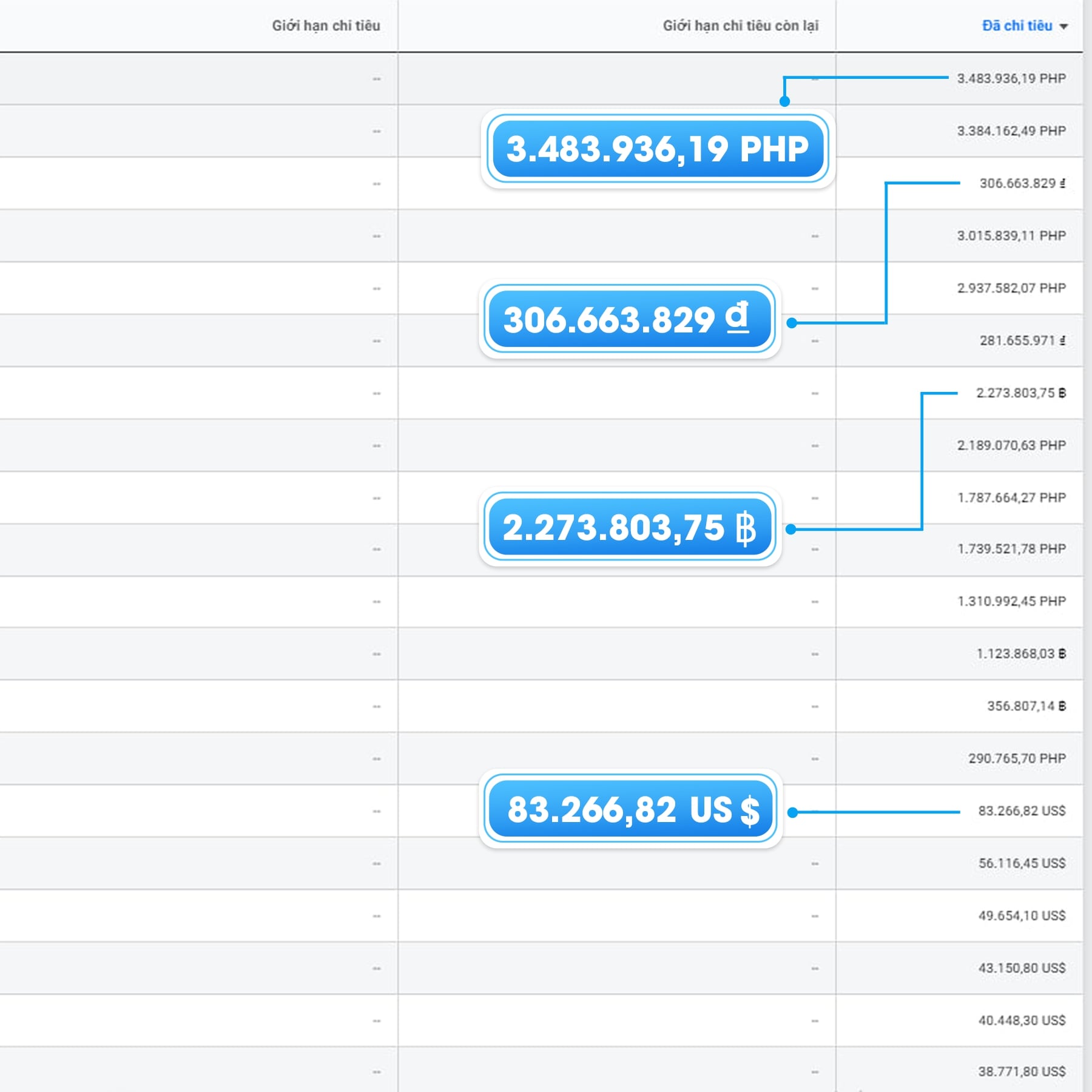Screen dimensions: 1092x1092
Task: Select the 2.189.070,63 PHP spent value
Action: coord(1011,445)
